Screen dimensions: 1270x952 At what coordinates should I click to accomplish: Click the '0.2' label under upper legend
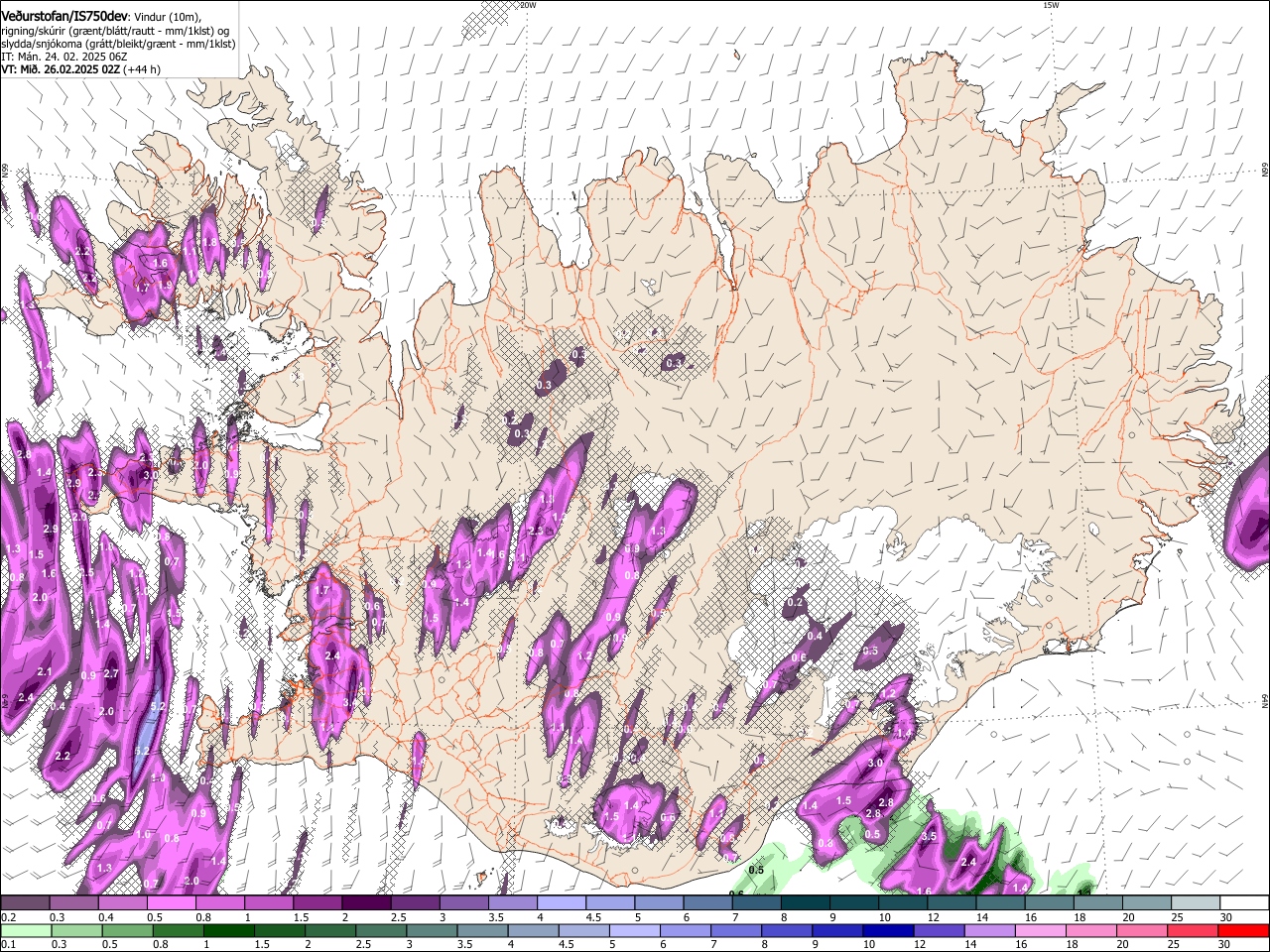(8, 916)
